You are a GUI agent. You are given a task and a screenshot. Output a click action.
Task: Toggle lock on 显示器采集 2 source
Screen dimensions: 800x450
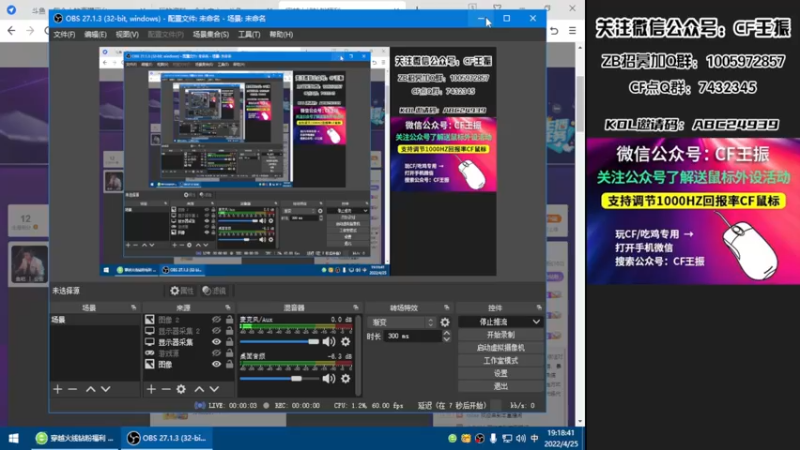[x=230, y=331]
